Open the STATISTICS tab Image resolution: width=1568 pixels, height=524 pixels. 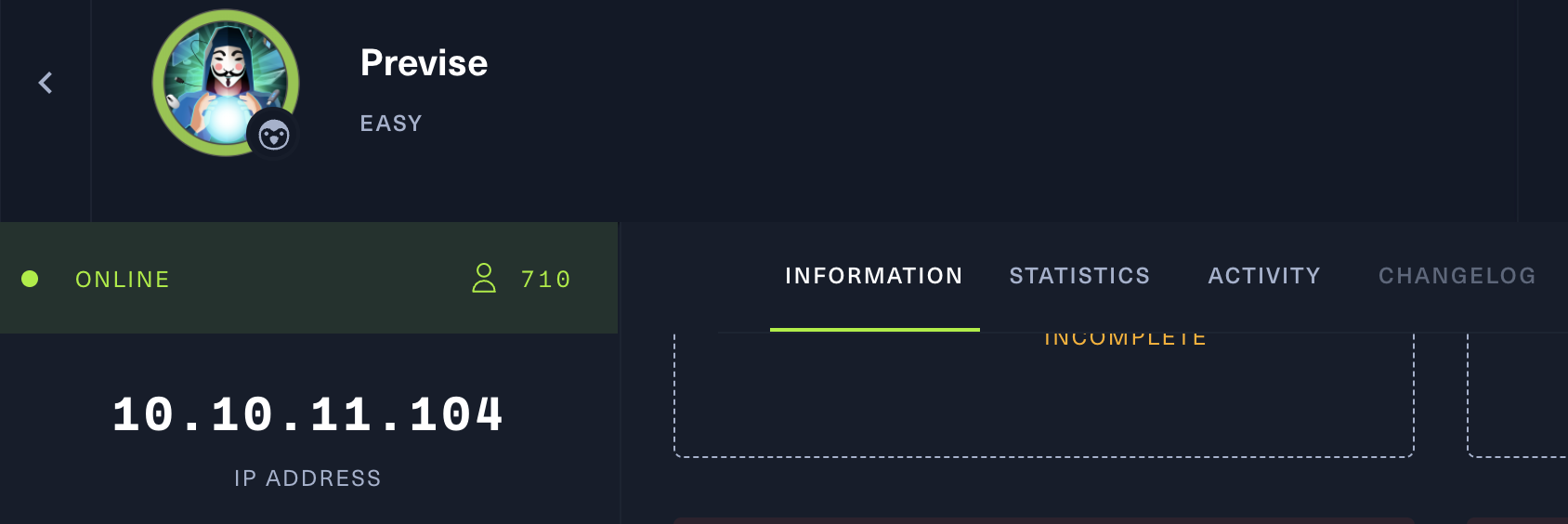pyautogui.click(x=1079, y=276)
